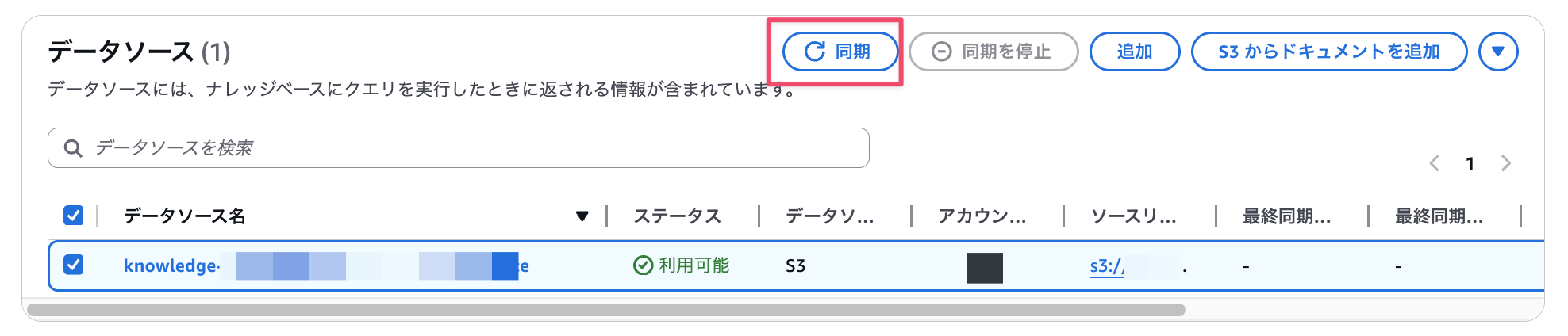Image resolution: width=1568 pixels, height=336 pixels.
Task: Click the disabled 同期を停止 button
Action: click(993, 52)
